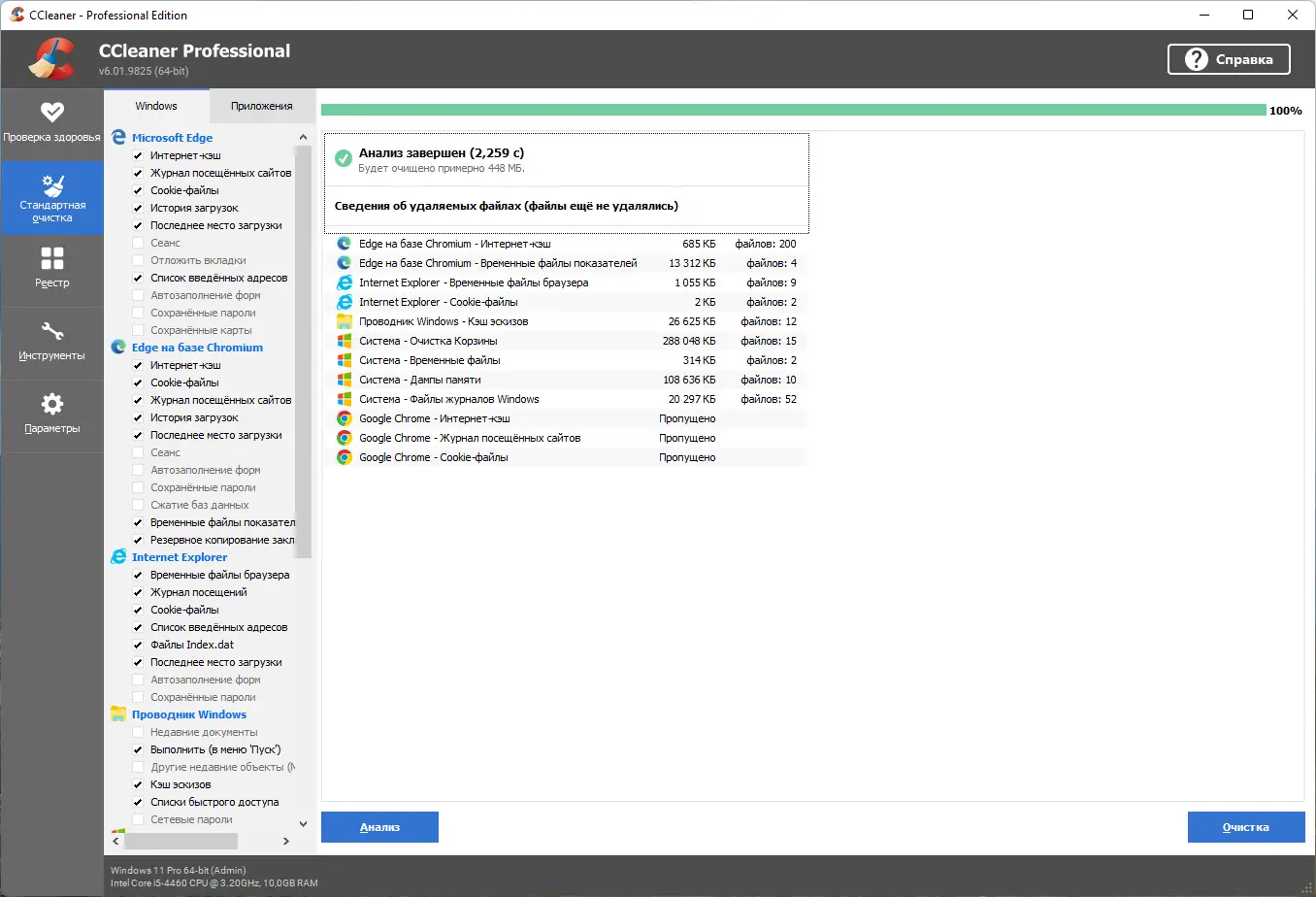Click the Справка help icon
The width and height of the screenshot is (1316, 897).
(1196, 59)
